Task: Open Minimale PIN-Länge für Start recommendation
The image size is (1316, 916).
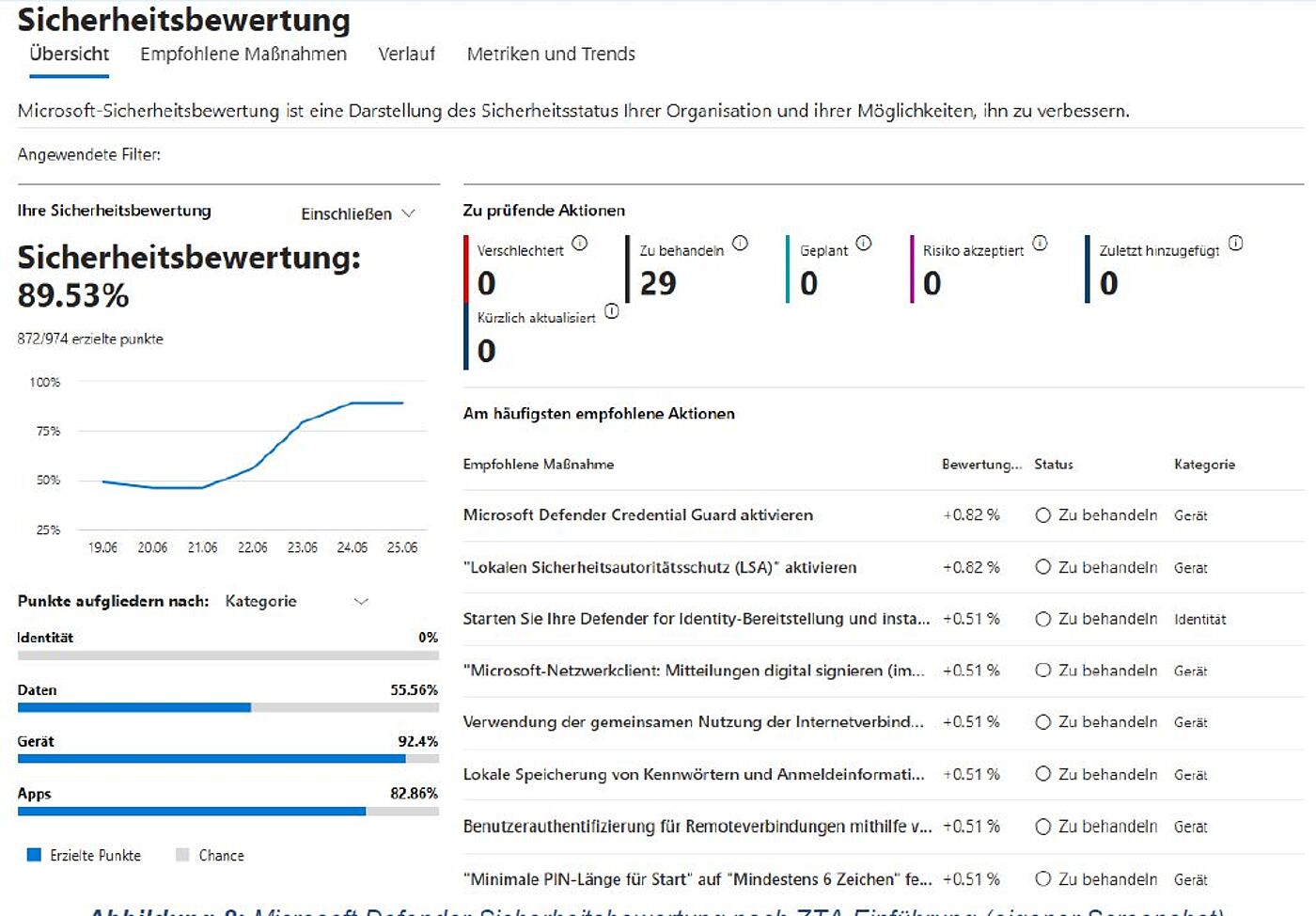Action: (696, 879)
